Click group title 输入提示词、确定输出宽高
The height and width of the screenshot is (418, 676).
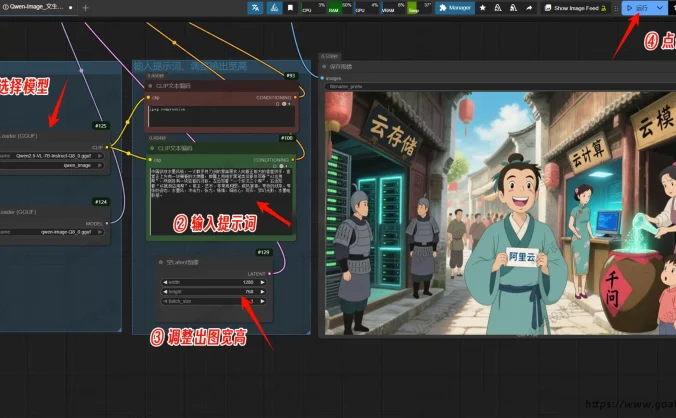[x=190, y=66]
